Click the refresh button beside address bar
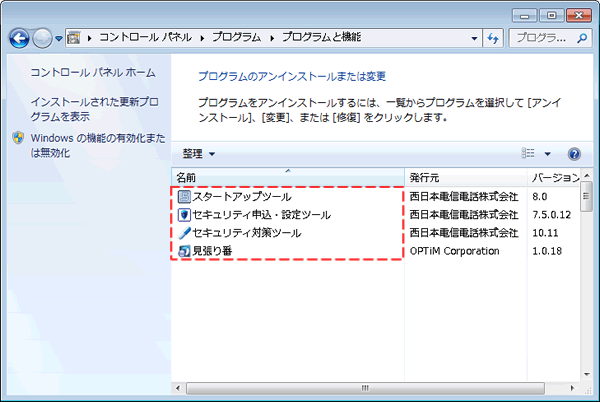This screenshot has width=600, height=402. coord(493,38)
